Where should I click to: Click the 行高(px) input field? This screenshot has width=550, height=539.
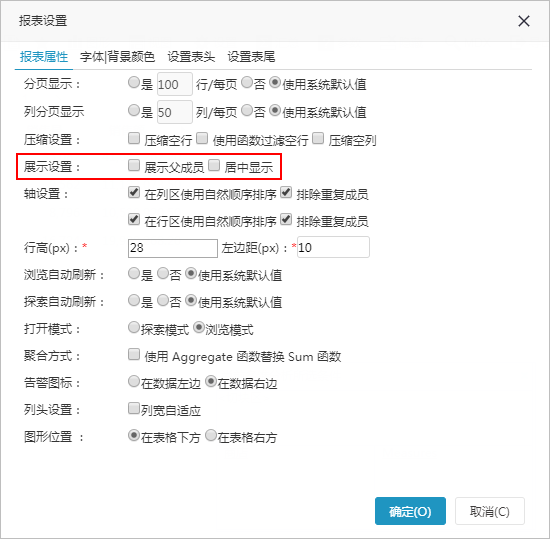click(173, 248)
